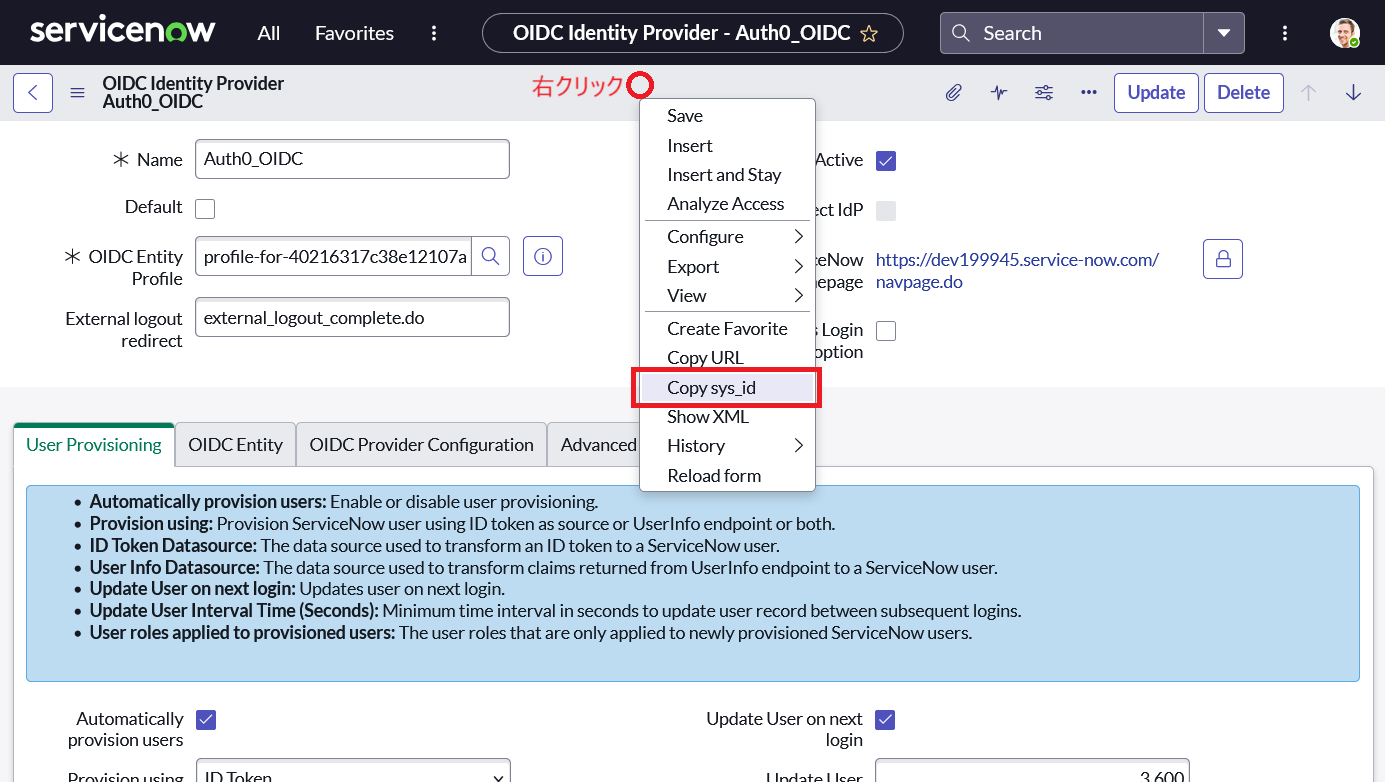
Task: Open the activity stream icon
Action: (x=998, y=92)
